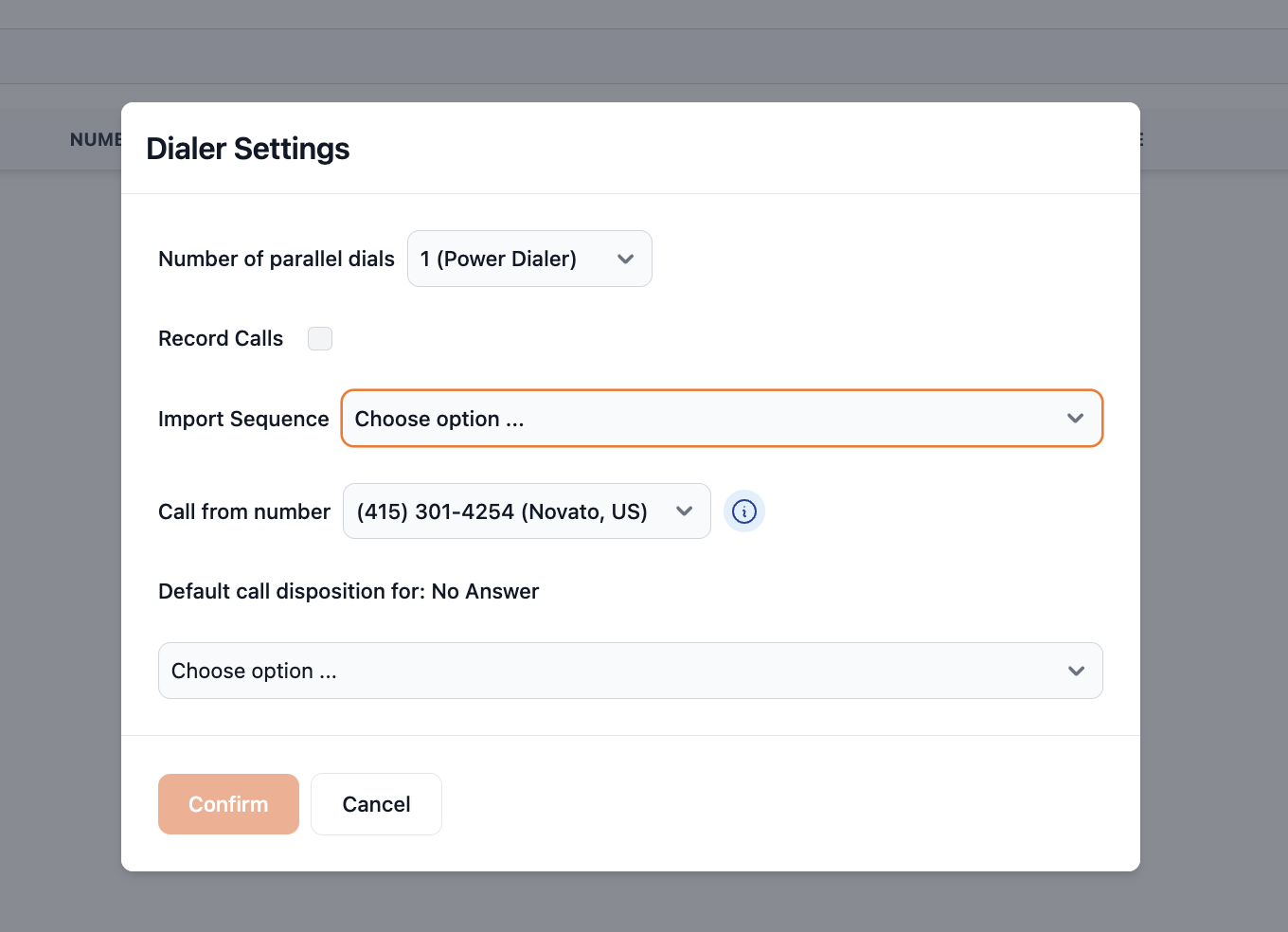Screen dimensions: 1288x932
Task: Click chevron arrow of Import Sequence field
Action: (1075, 418)
